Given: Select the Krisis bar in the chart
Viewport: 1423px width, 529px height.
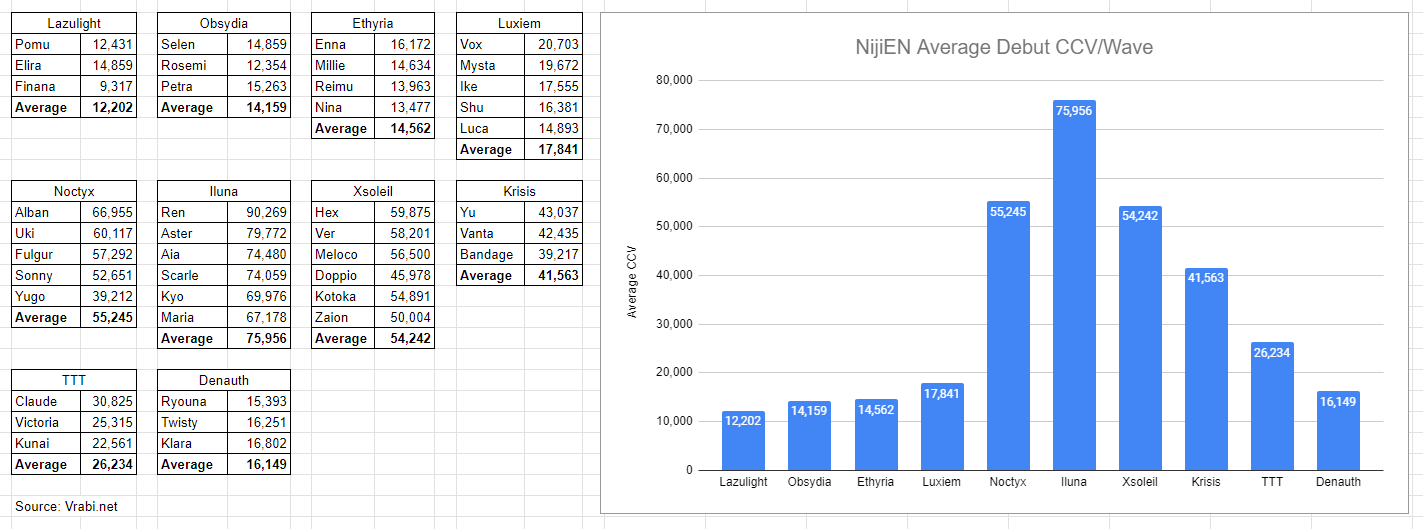Looking at the screenshot, I should coord(1206,369).
